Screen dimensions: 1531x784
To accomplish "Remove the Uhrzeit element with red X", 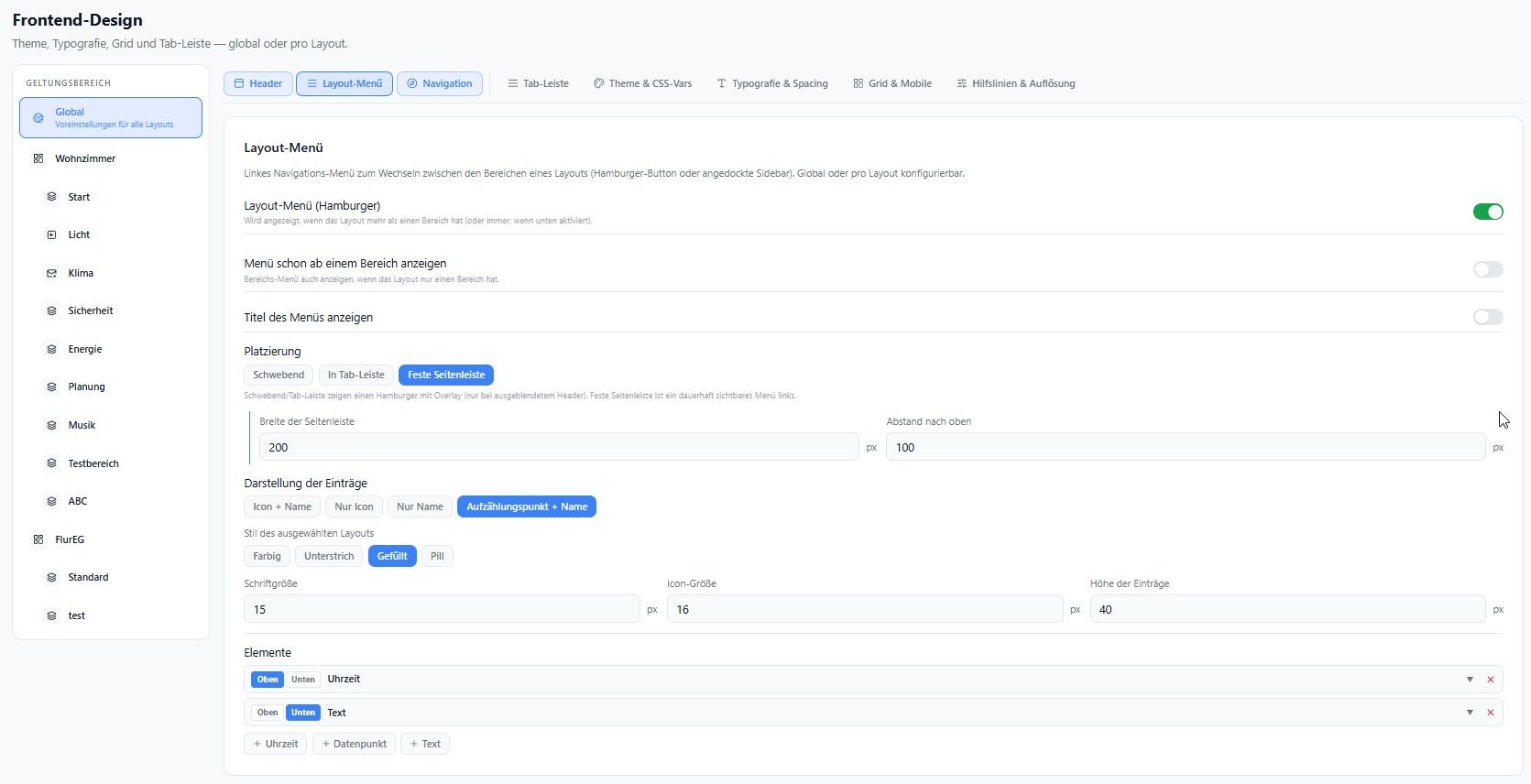I will [1491, 680].
